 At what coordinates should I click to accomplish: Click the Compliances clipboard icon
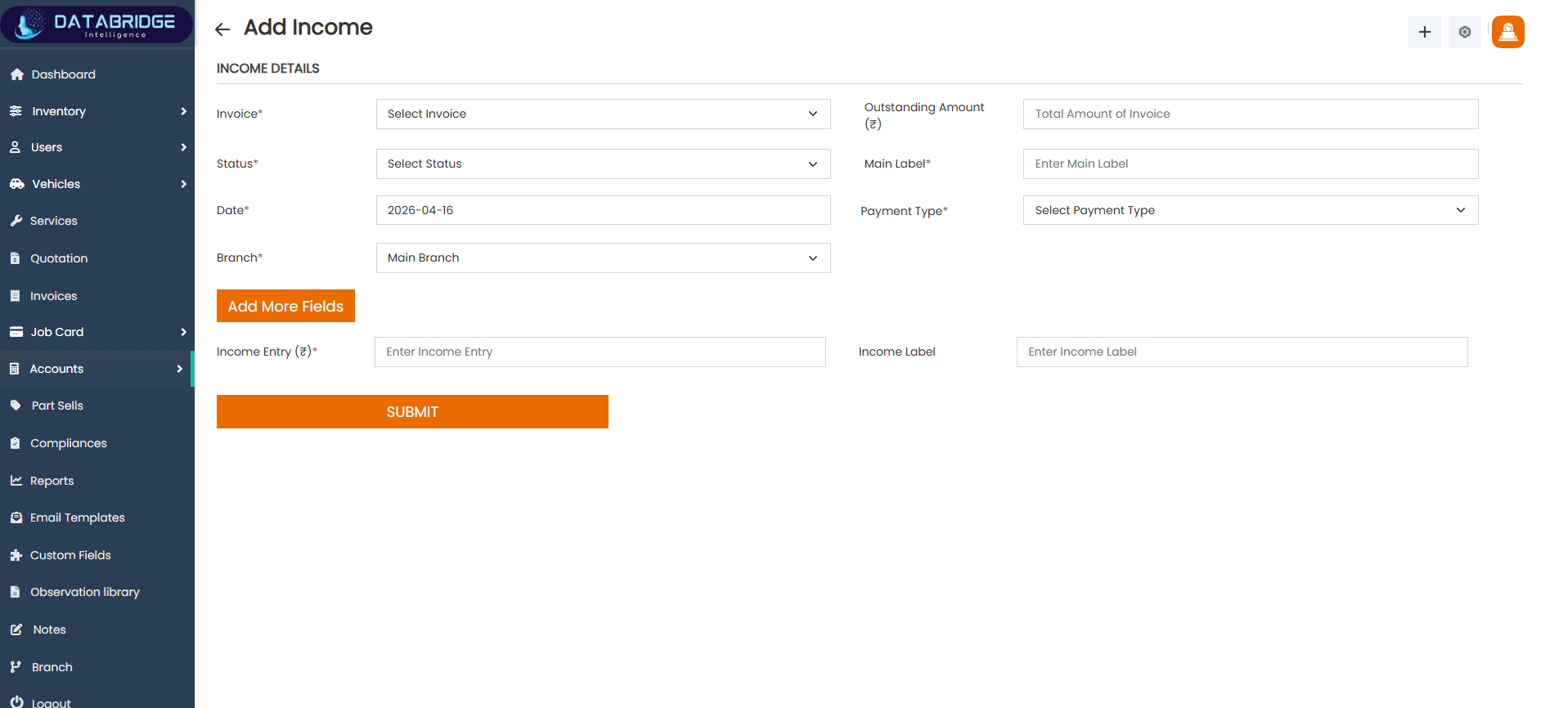(15, 443)
